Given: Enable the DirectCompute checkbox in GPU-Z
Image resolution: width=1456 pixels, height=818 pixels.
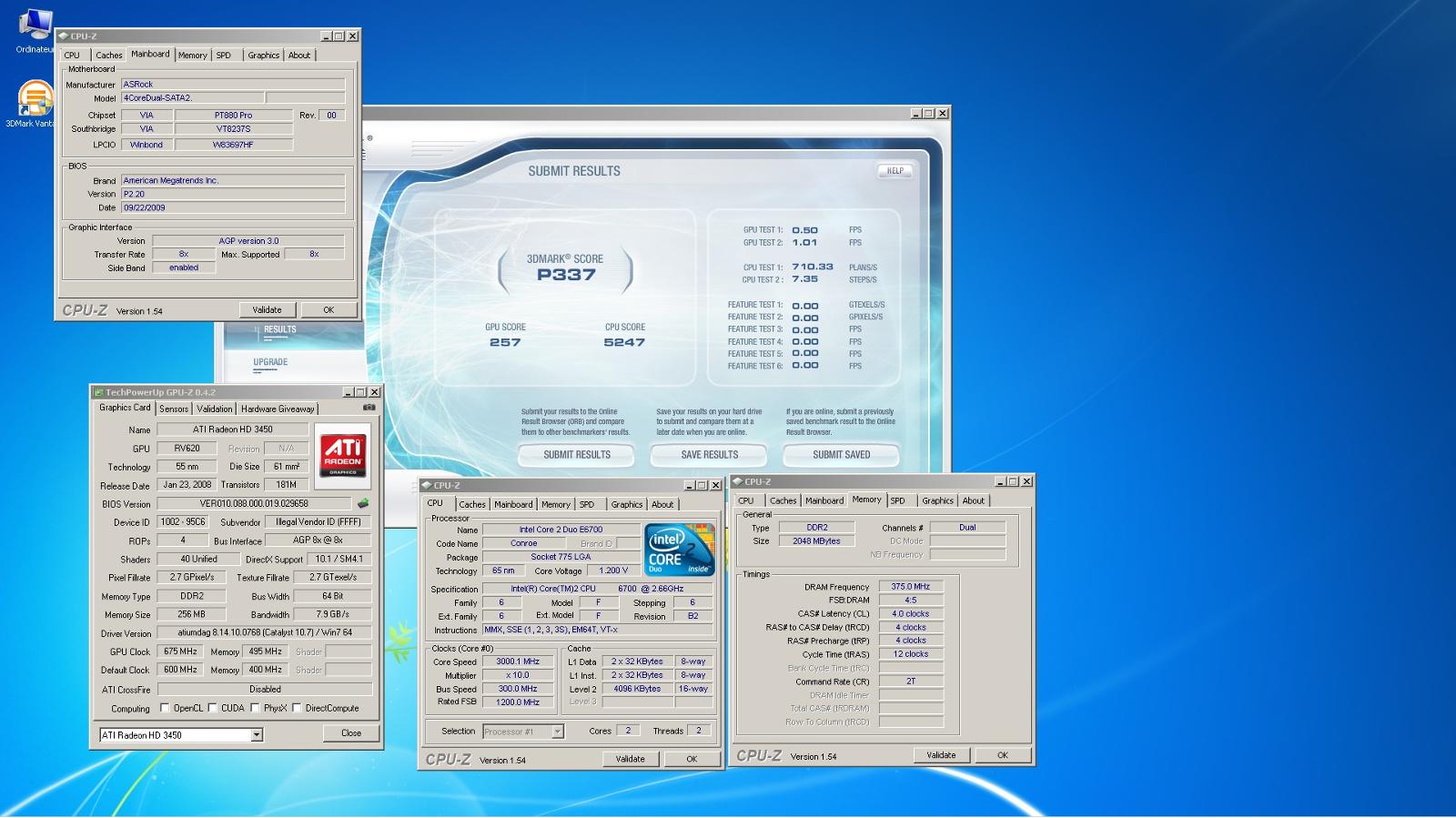Looking at the screenshot, I should coord(297,708).
